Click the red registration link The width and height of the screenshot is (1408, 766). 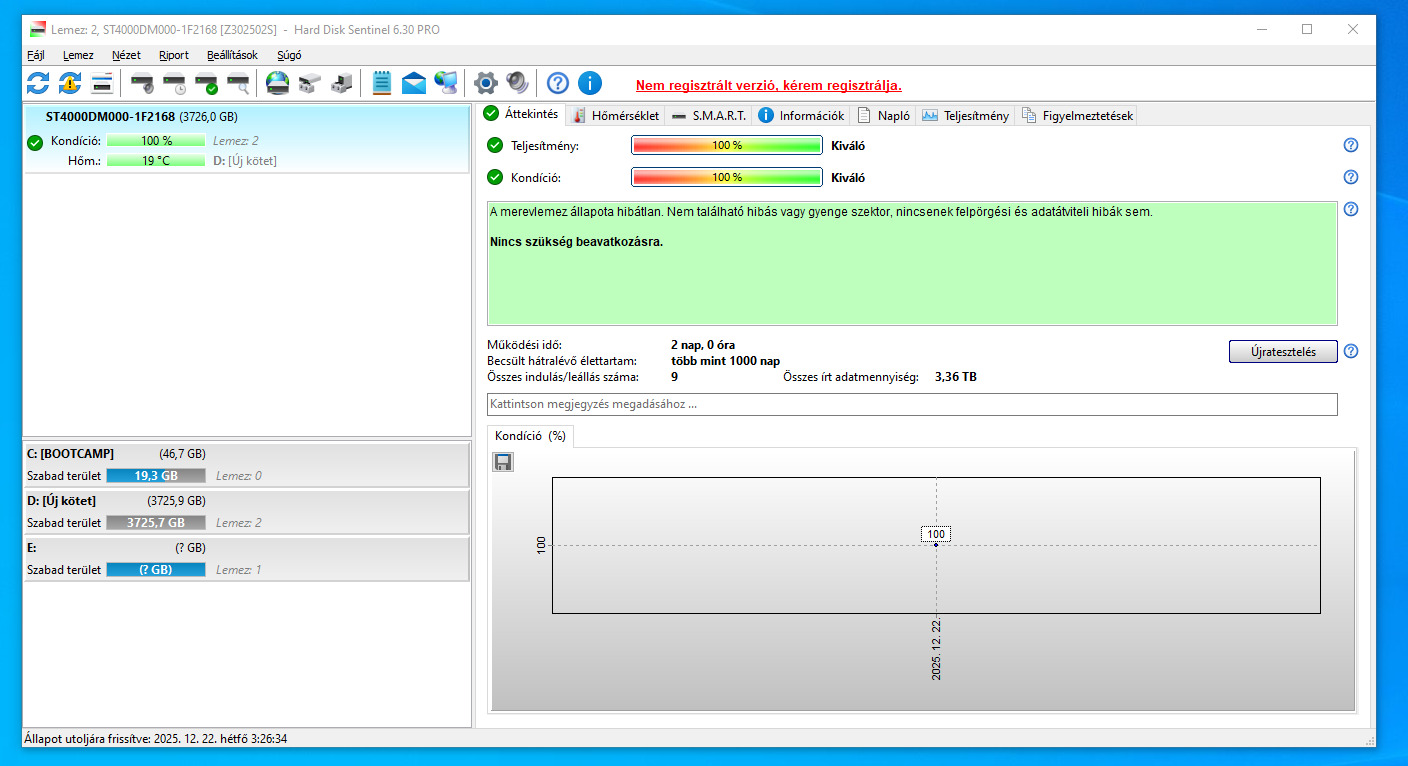768,85
